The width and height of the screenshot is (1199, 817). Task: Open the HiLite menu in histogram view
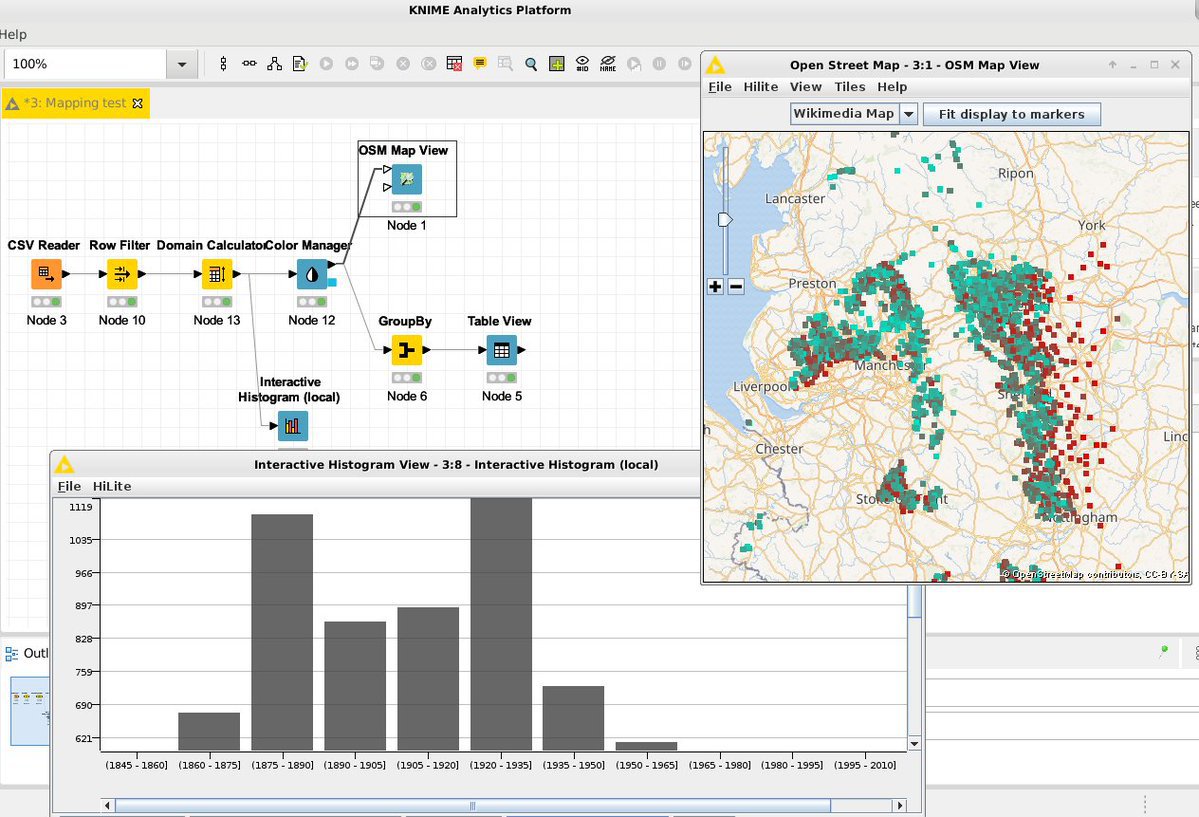point(112,486)
